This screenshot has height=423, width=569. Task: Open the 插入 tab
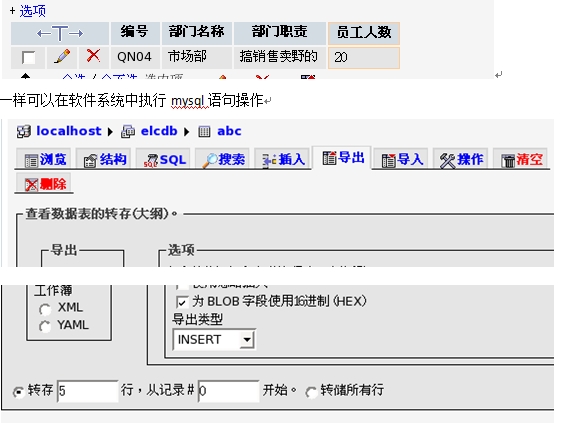coord(283,159)
